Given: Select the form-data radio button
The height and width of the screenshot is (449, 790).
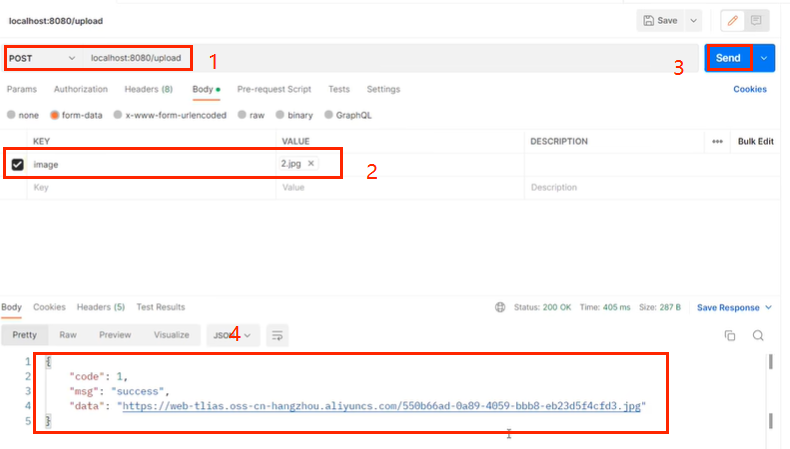Looking at the screenshot, I should pyautogui.click(x=54, y=115).
